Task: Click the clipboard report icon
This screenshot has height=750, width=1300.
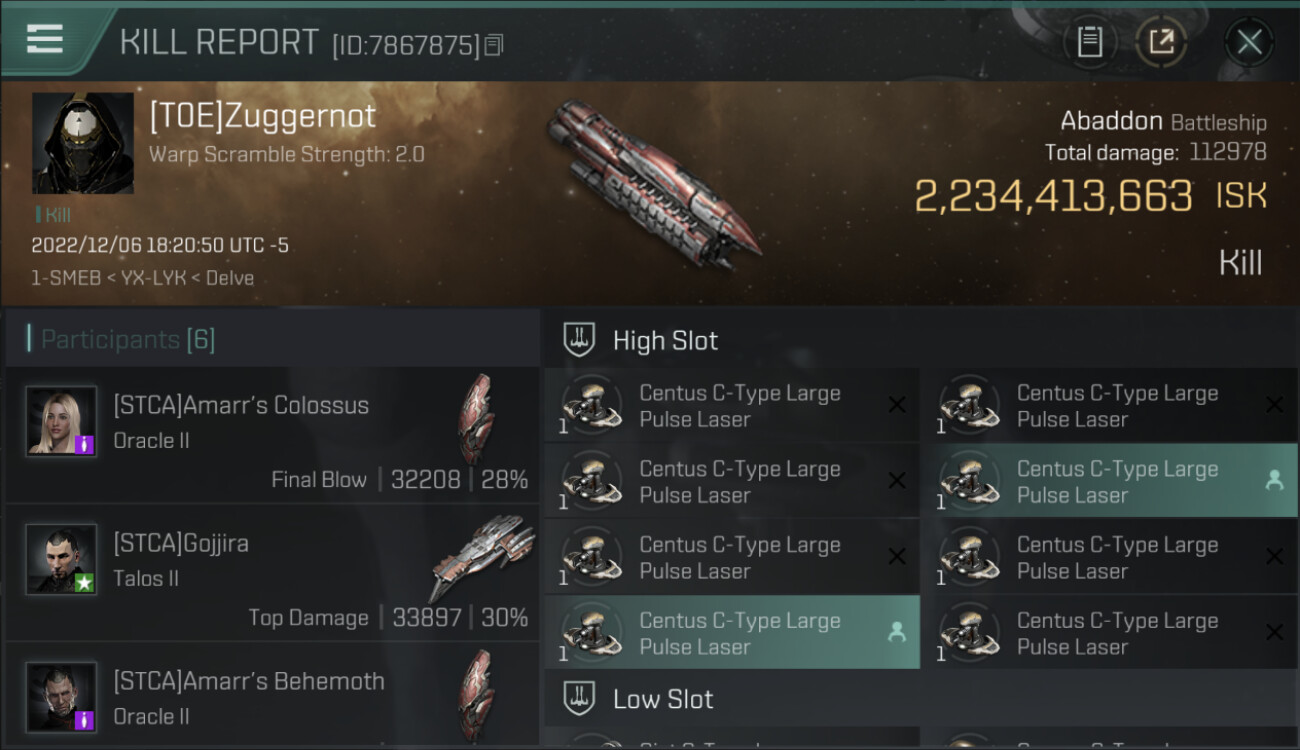Action: [1090, 42]
